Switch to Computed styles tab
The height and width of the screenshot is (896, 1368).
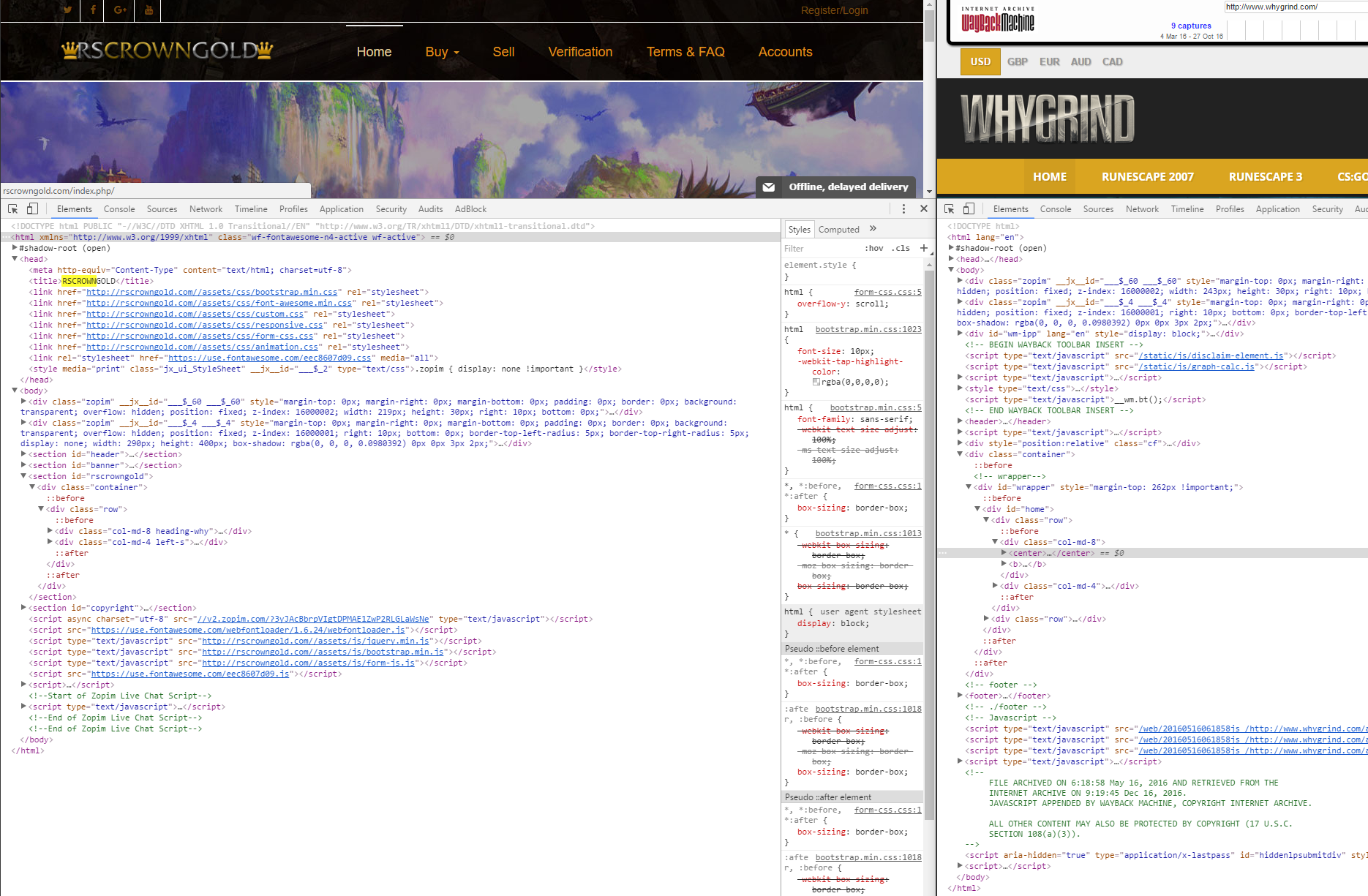coord(838,230)
